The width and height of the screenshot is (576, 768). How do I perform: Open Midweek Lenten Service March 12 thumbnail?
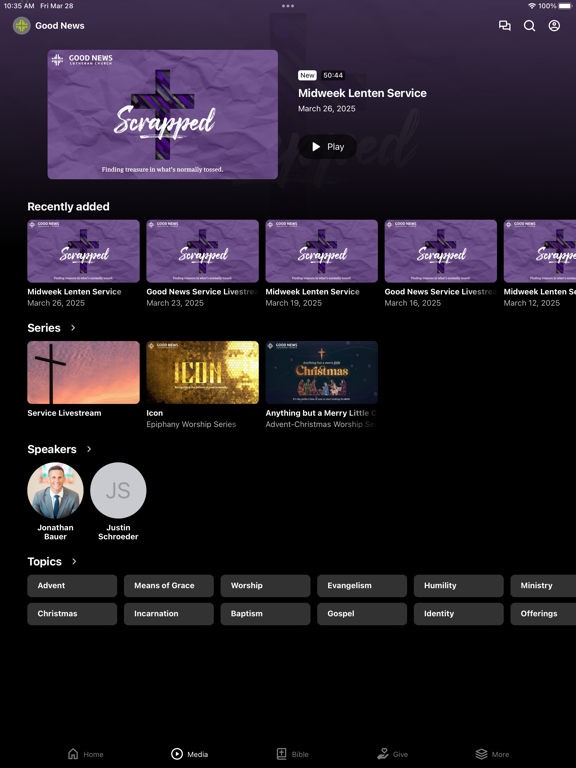(540, 251)
